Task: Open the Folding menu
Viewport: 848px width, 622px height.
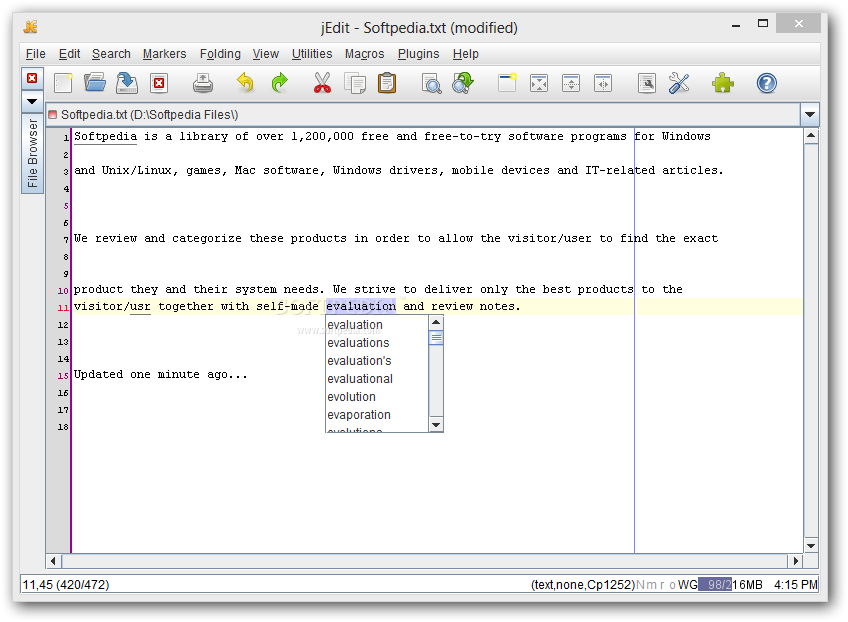Action: point(220,54)
